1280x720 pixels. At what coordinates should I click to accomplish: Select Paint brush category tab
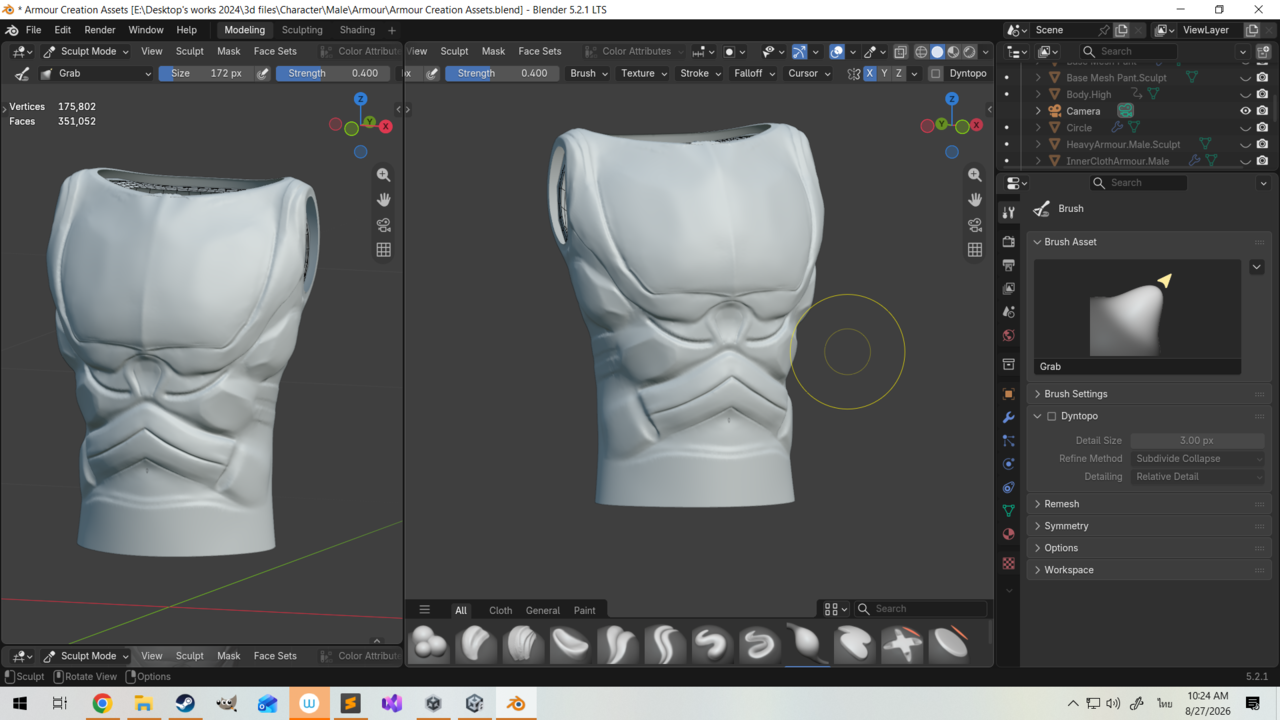[x=584, y=610]
